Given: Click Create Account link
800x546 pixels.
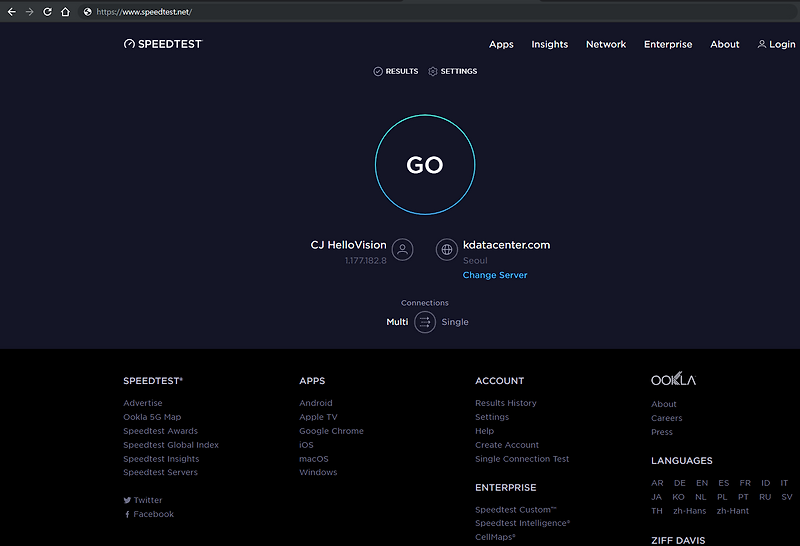Looking at the screenshot, I should tap(507, 445).
